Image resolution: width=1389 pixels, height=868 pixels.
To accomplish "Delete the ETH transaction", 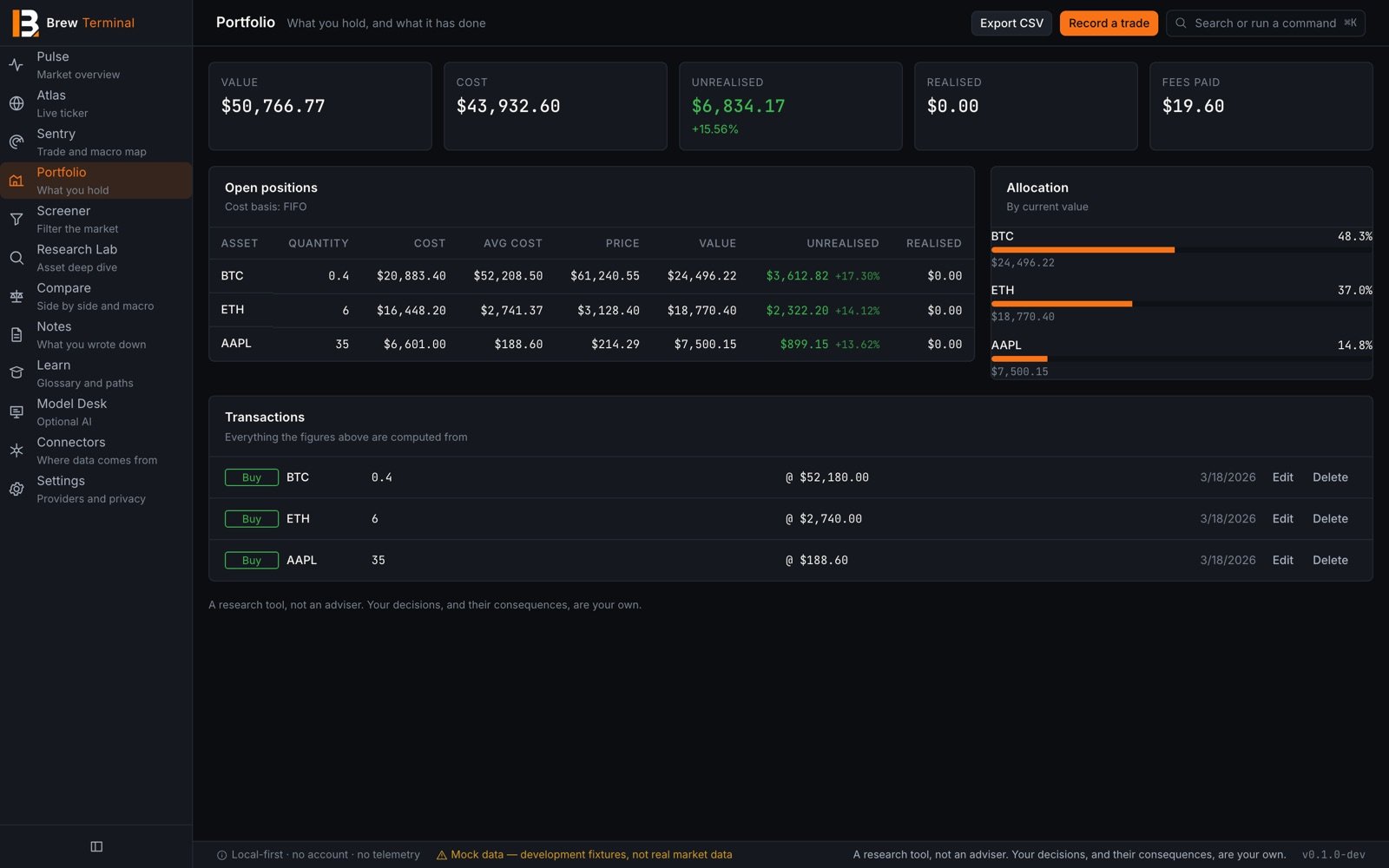I will click(x=1330, y=519).
